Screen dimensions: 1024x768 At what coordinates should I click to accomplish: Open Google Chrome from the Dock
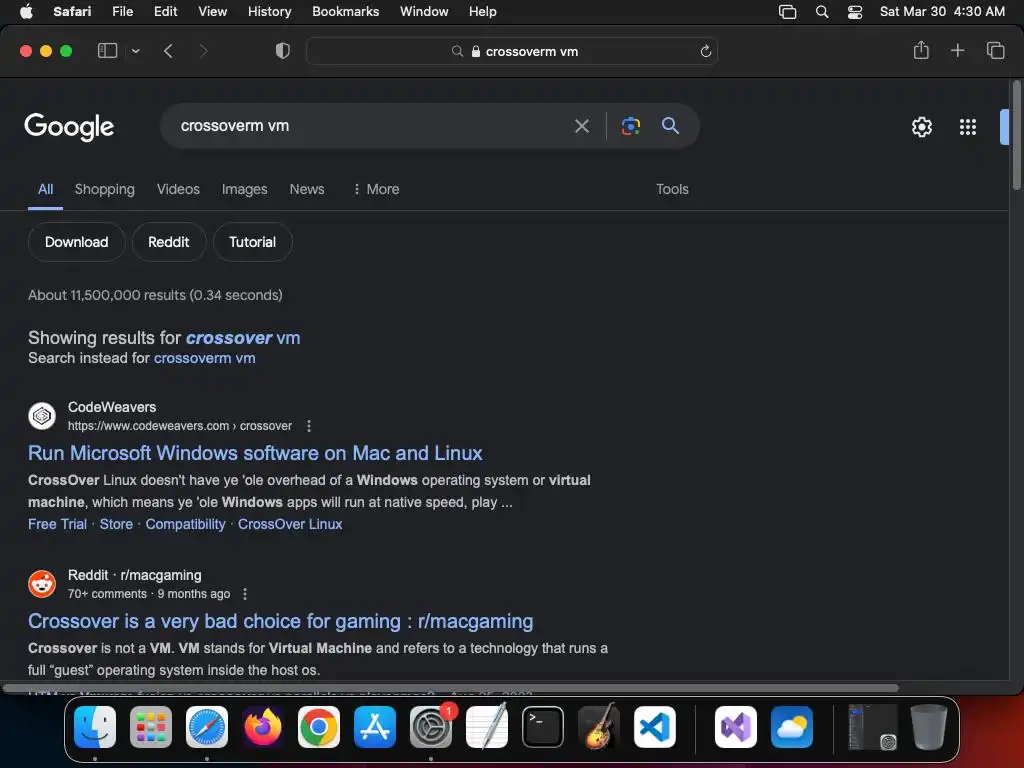point(319,727)
